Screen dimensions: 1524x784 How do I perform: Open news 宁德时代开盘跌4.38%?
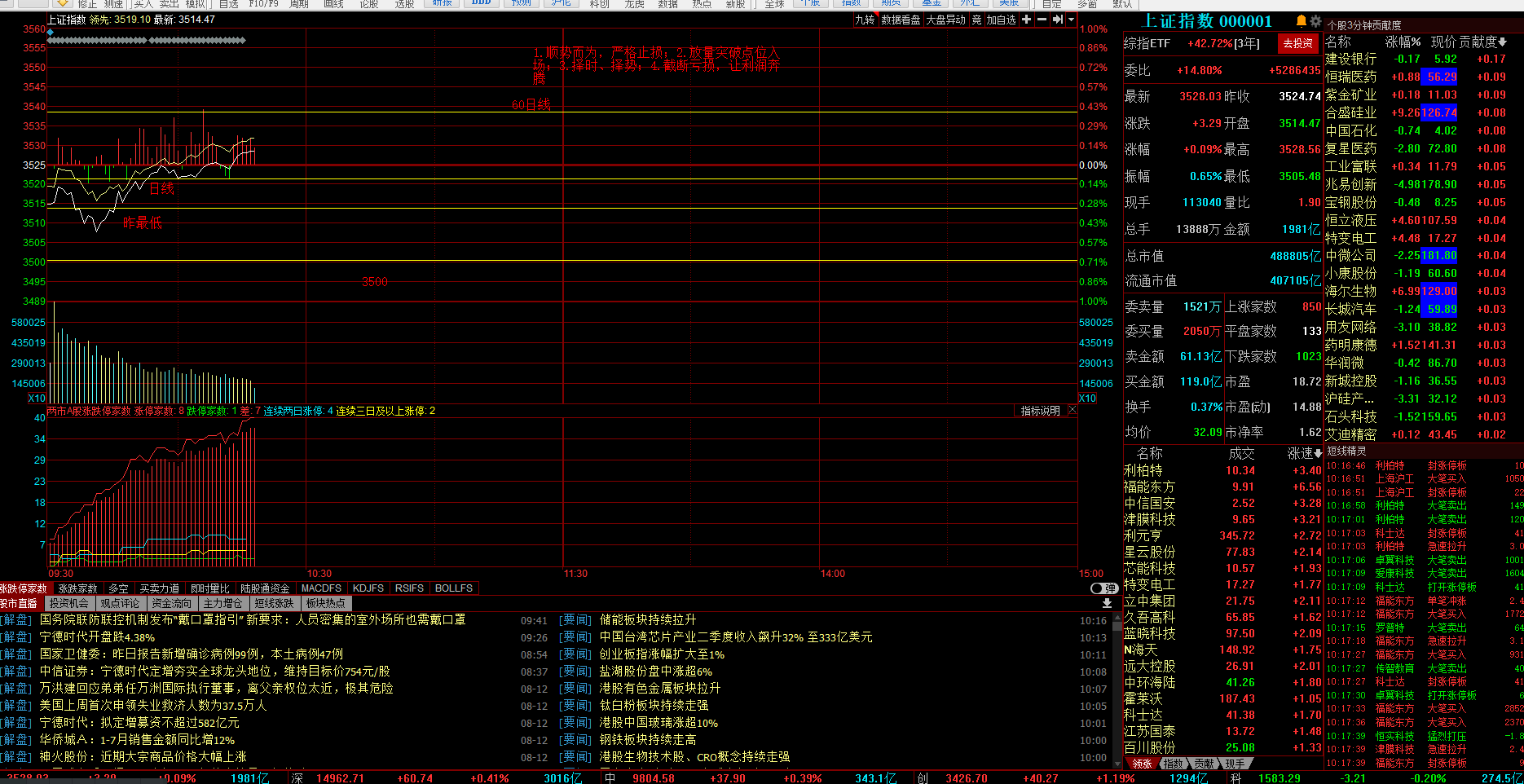pyautogui.click(x=97, y=637)
